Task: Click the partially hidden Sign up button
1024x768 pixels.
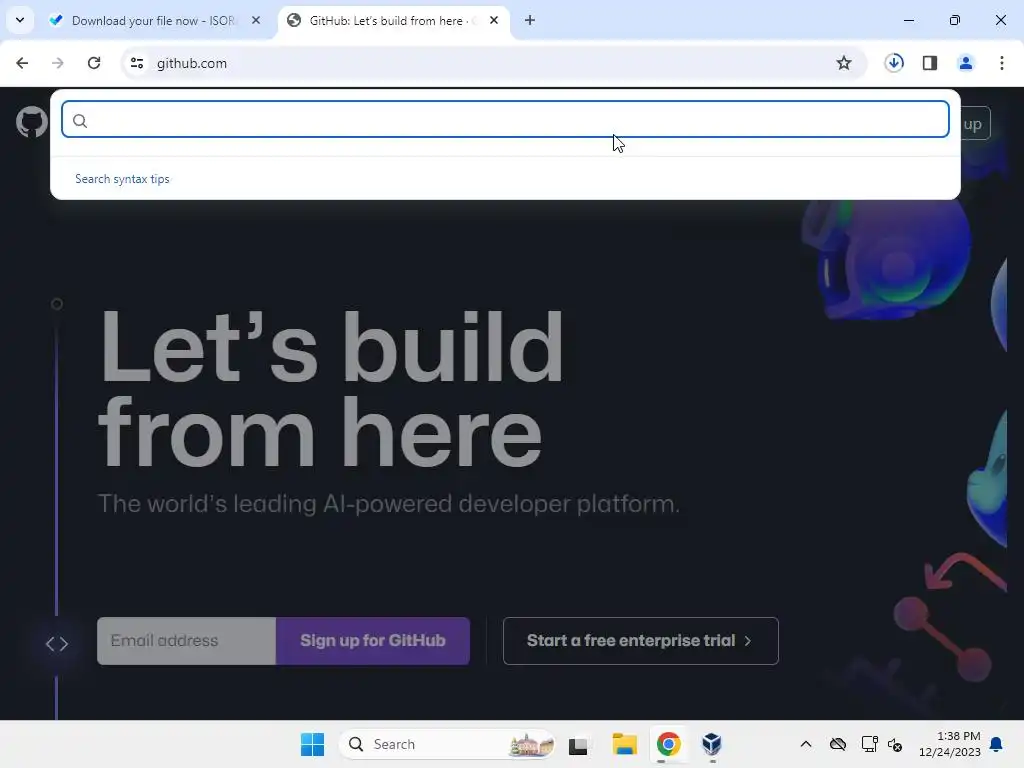Action: click(975, 123)
